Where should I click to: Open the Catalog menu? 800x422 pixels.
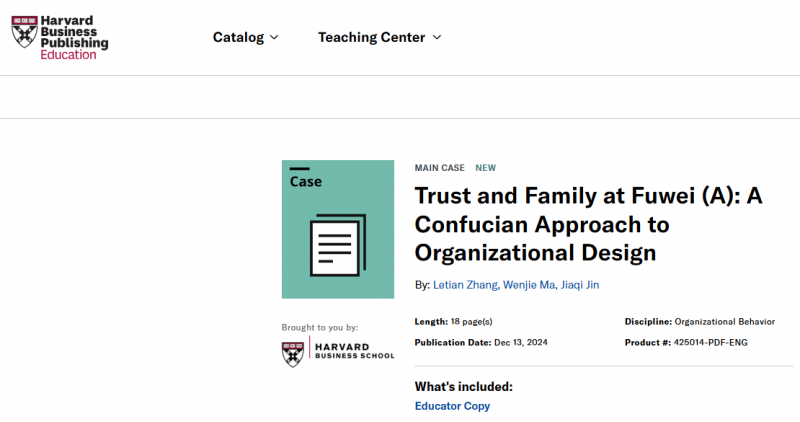(245, 37)
